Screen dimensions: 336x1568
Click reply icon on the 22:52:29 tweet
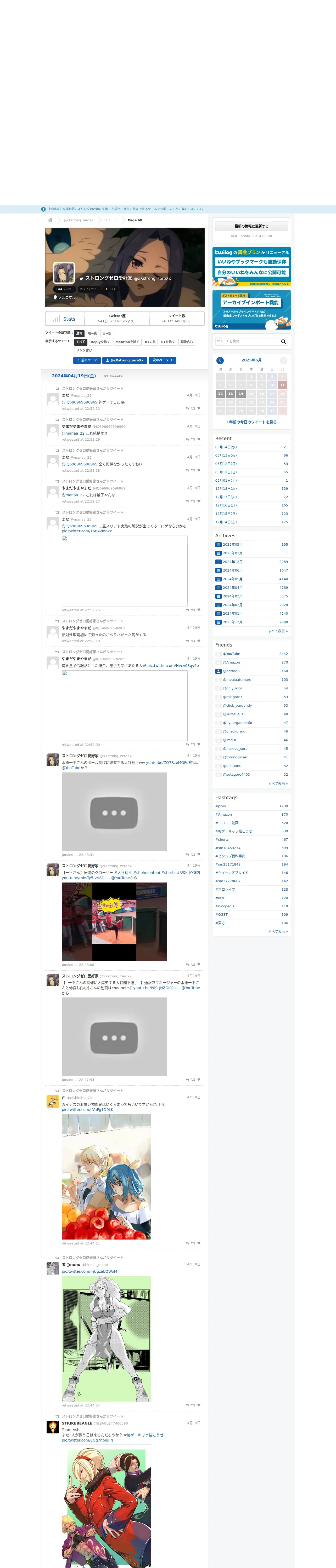coord(187,440)
